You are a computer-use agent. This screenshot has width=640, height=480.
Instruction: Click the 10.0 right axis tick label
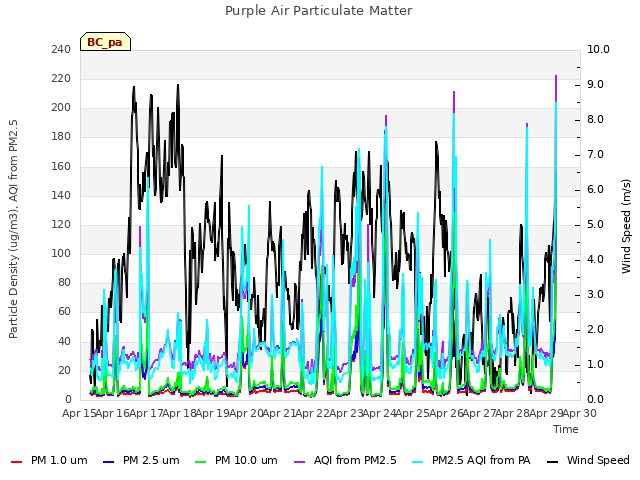tap(598, 49)
